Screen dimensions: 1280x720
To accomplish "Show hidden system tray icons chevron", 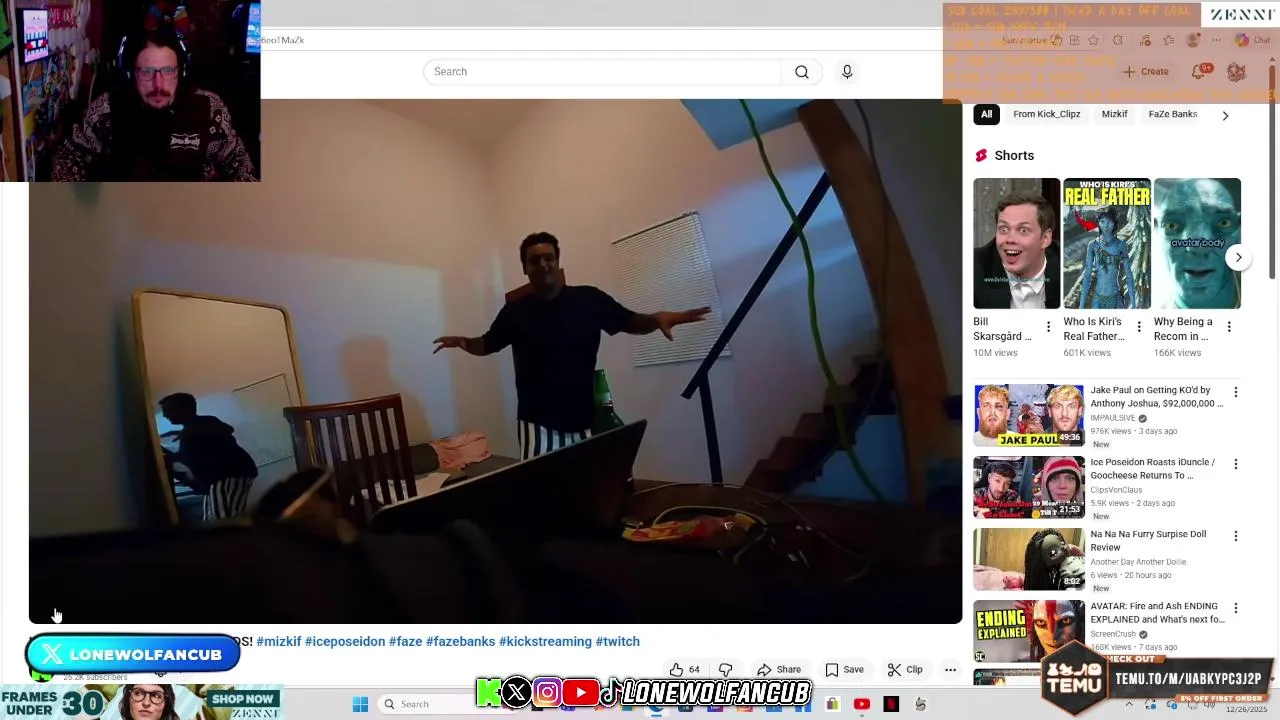I will [1129, 704].
